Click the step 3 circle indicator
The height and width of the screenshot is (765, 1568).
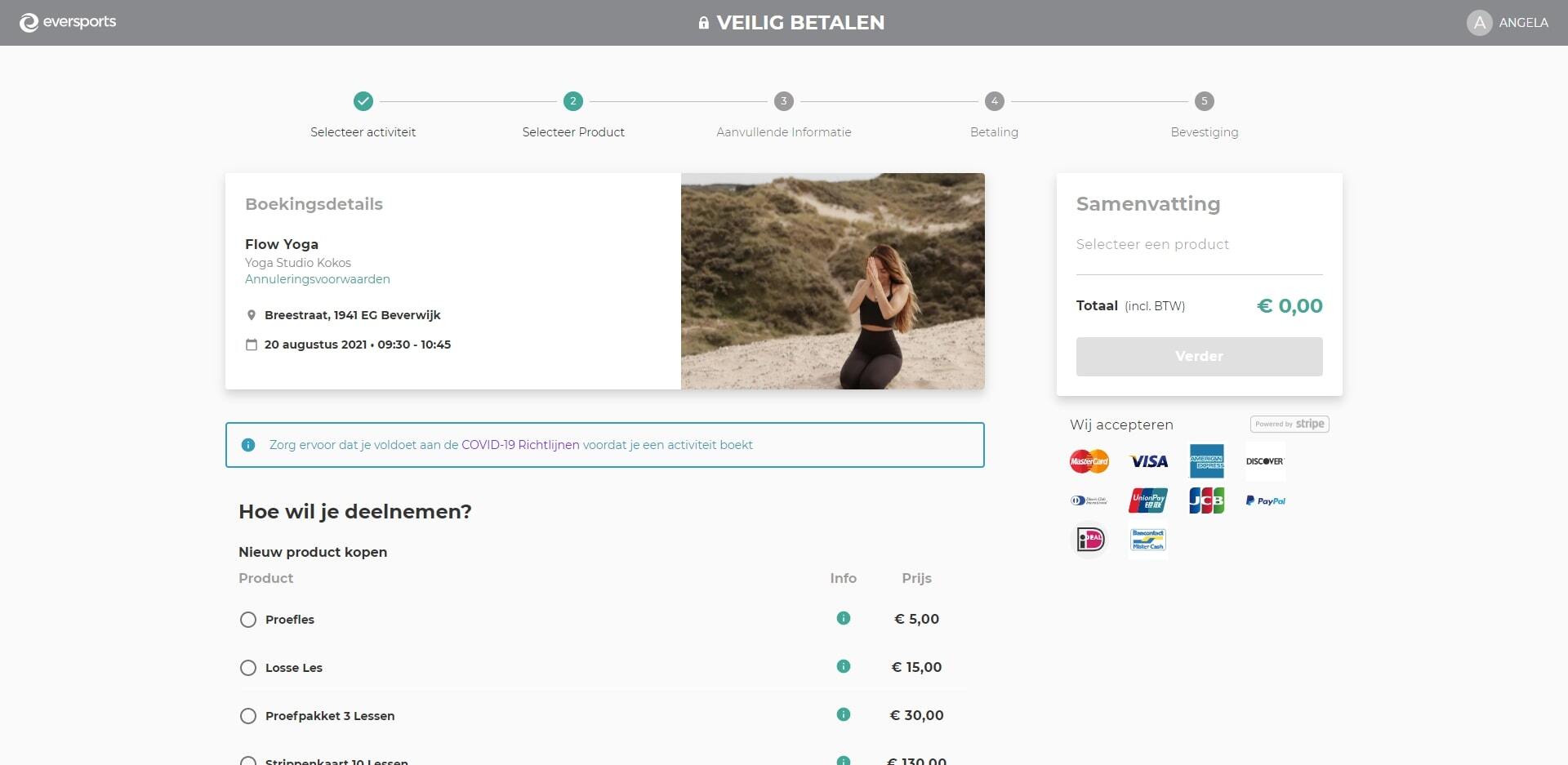784,101
